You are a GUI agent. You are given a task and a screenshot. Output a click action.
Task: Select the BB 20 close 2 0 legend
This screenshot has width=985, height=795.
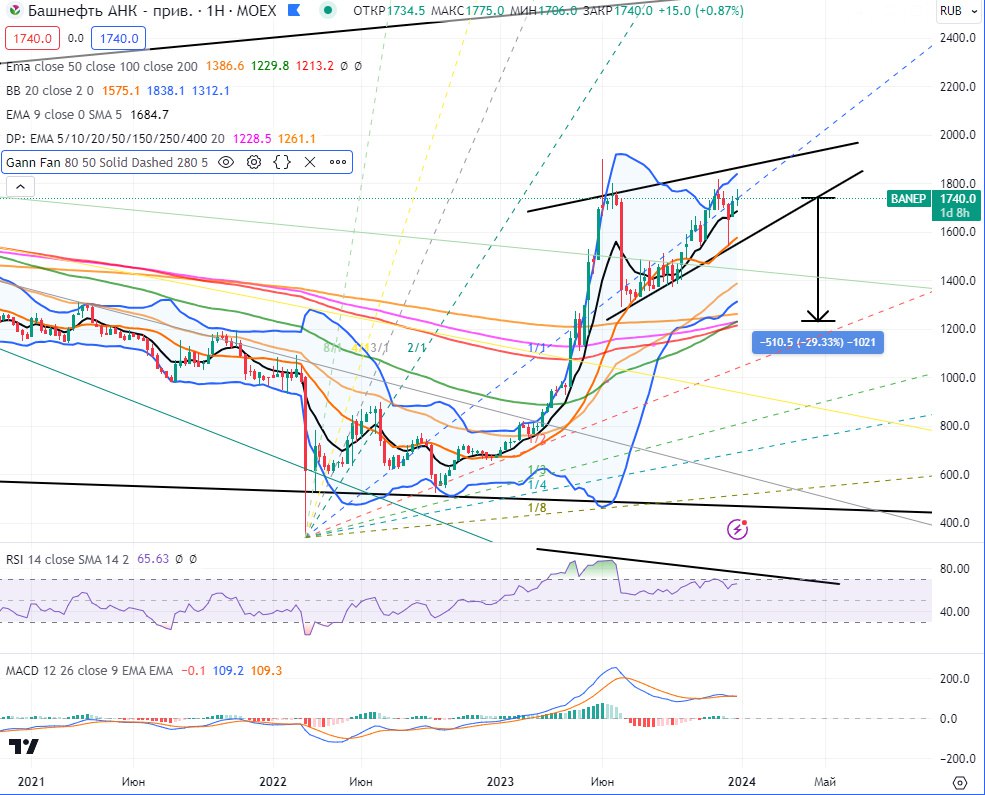pos(50,90)
